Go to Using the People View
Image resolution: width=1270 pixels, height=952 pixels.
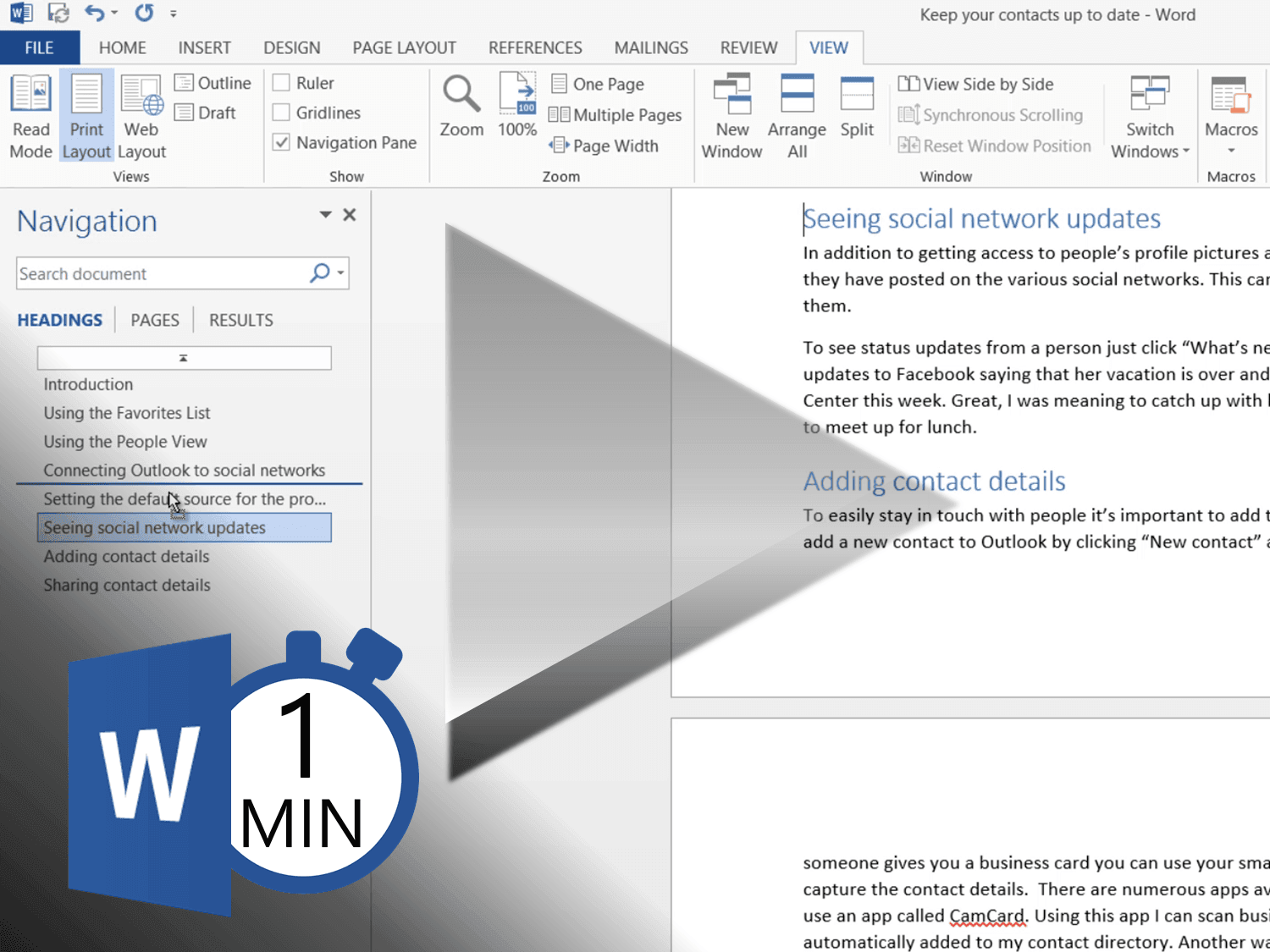point(125,442)
